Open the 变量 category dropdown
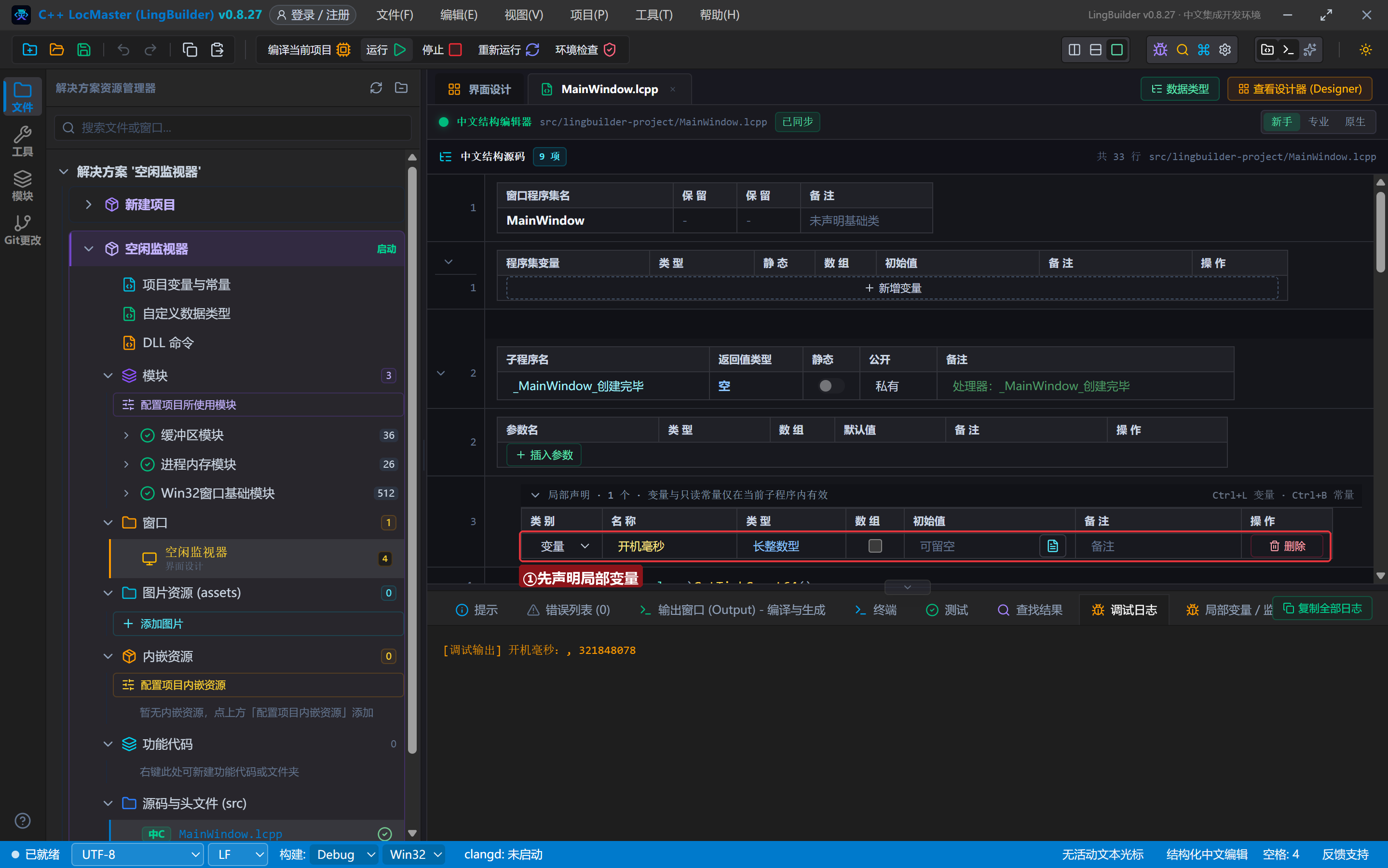Image resolution: width=1388 pixels, height=868 pixels. pos(564,546)
